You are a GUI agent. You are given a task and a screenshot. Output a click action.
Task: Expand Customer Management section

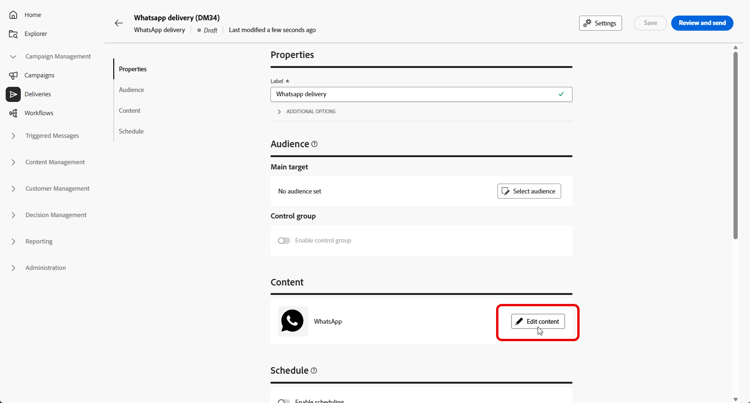point(13,189)
